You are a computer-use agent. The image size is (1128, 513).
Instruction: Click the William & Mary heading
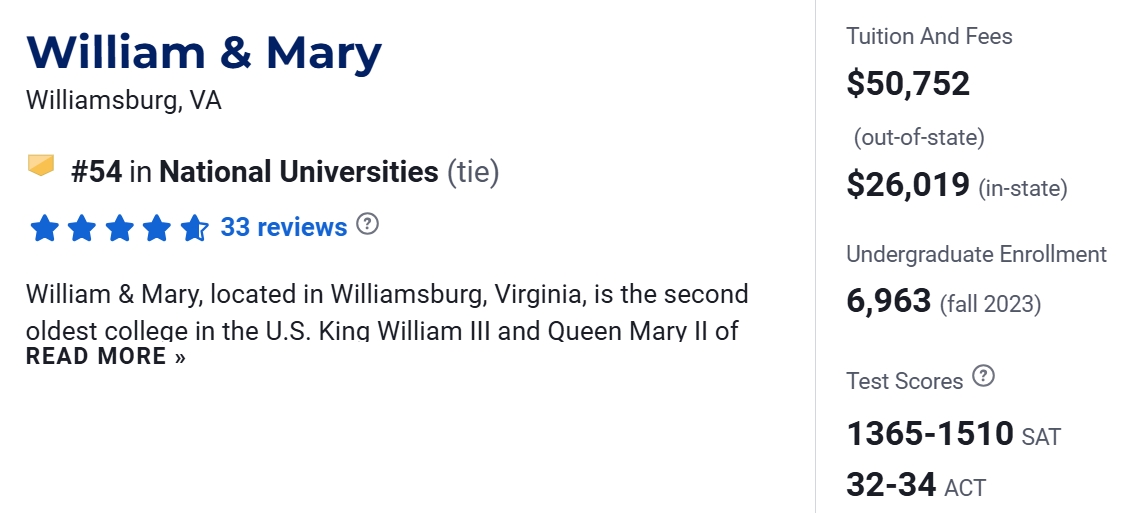point(204,52)
